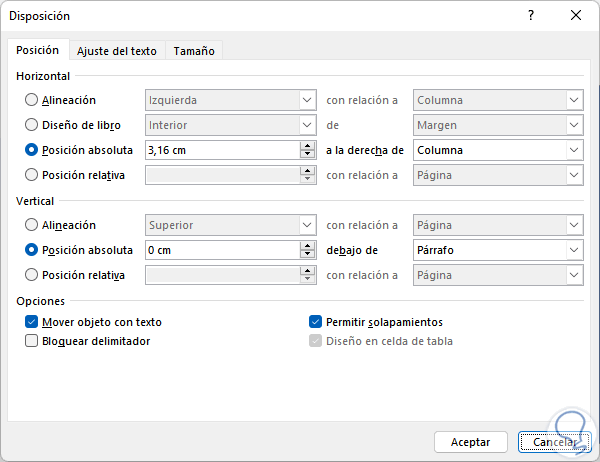Choose Diseño de libro radio option
This screenshot has height=462, width=600.
tap(32, 125)
